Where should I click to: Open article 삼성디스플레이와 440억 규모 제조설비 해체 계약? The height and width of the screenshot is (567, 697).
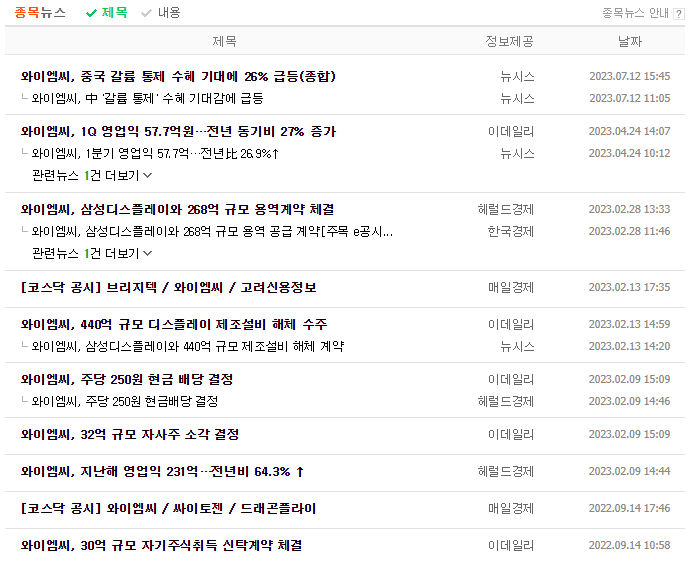[188, 346]
